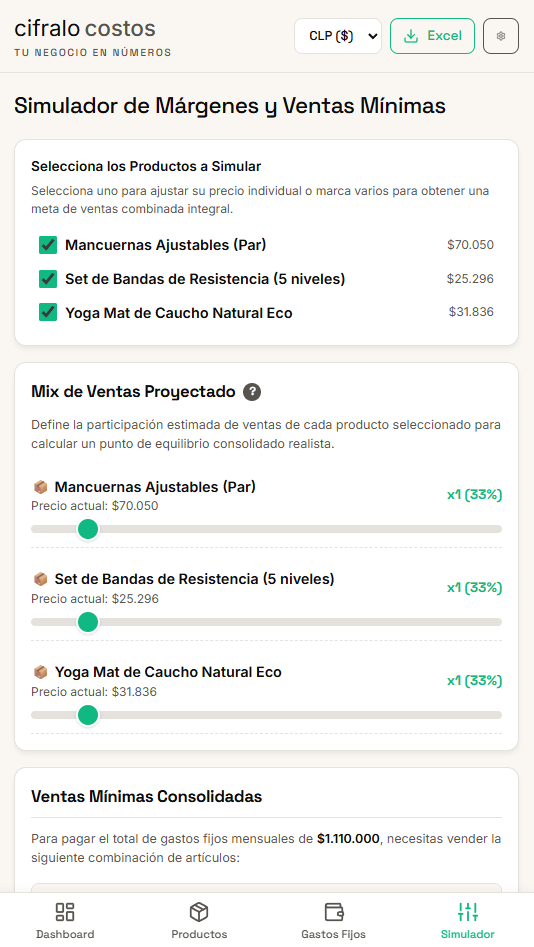Click package icon beside Set de Bandas mix

click(40, 579)
